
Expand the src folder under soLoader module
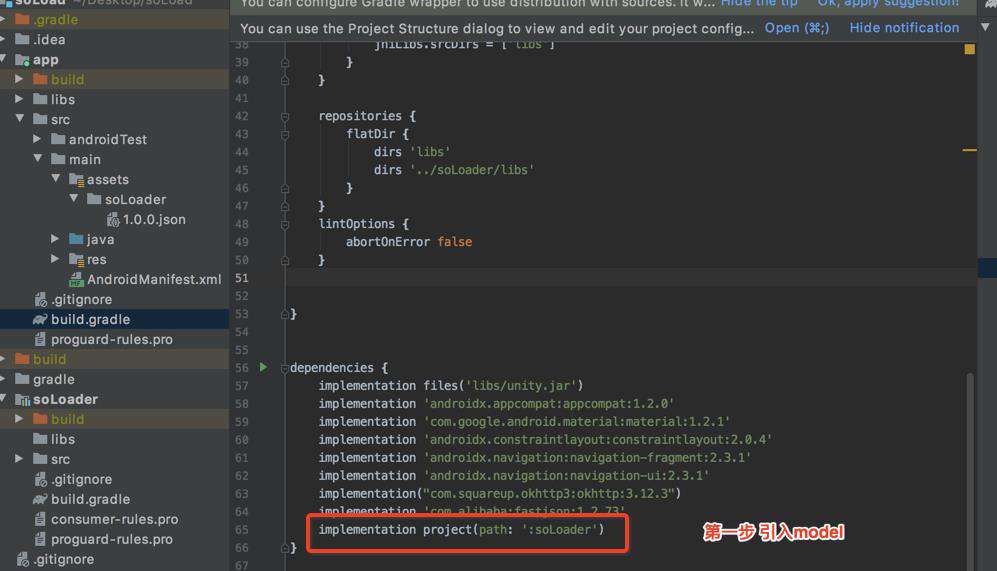19,458
